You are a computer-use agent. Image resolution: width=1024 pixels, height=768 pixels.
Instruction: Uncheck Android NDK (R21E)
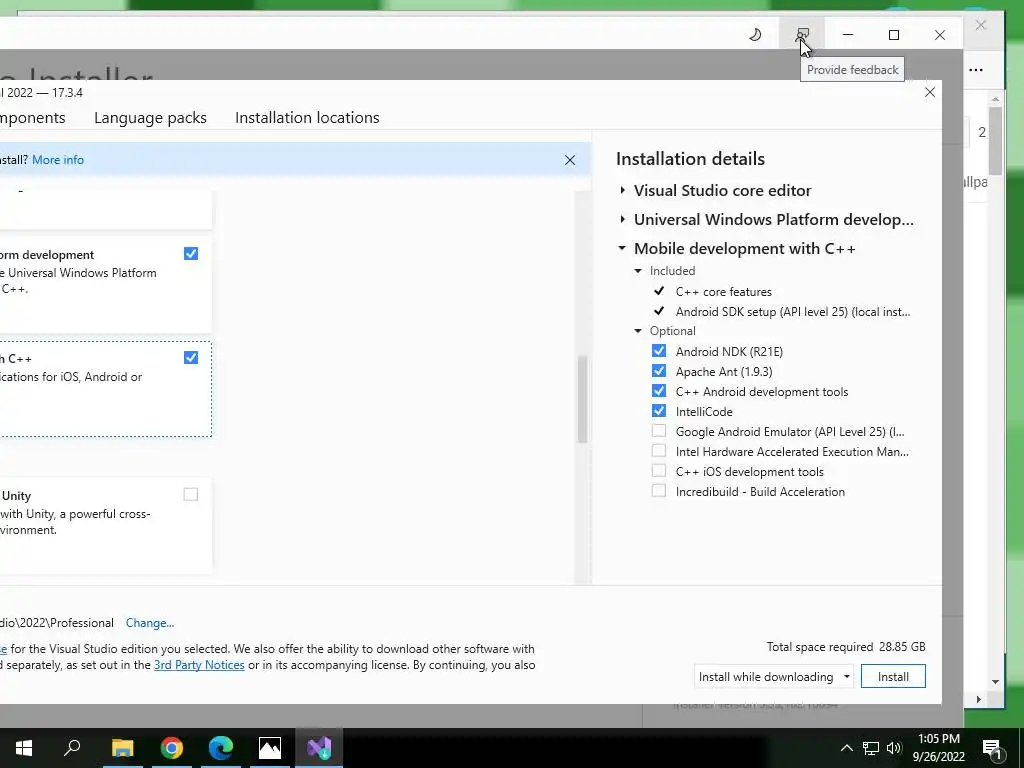(x=659, y=351)
